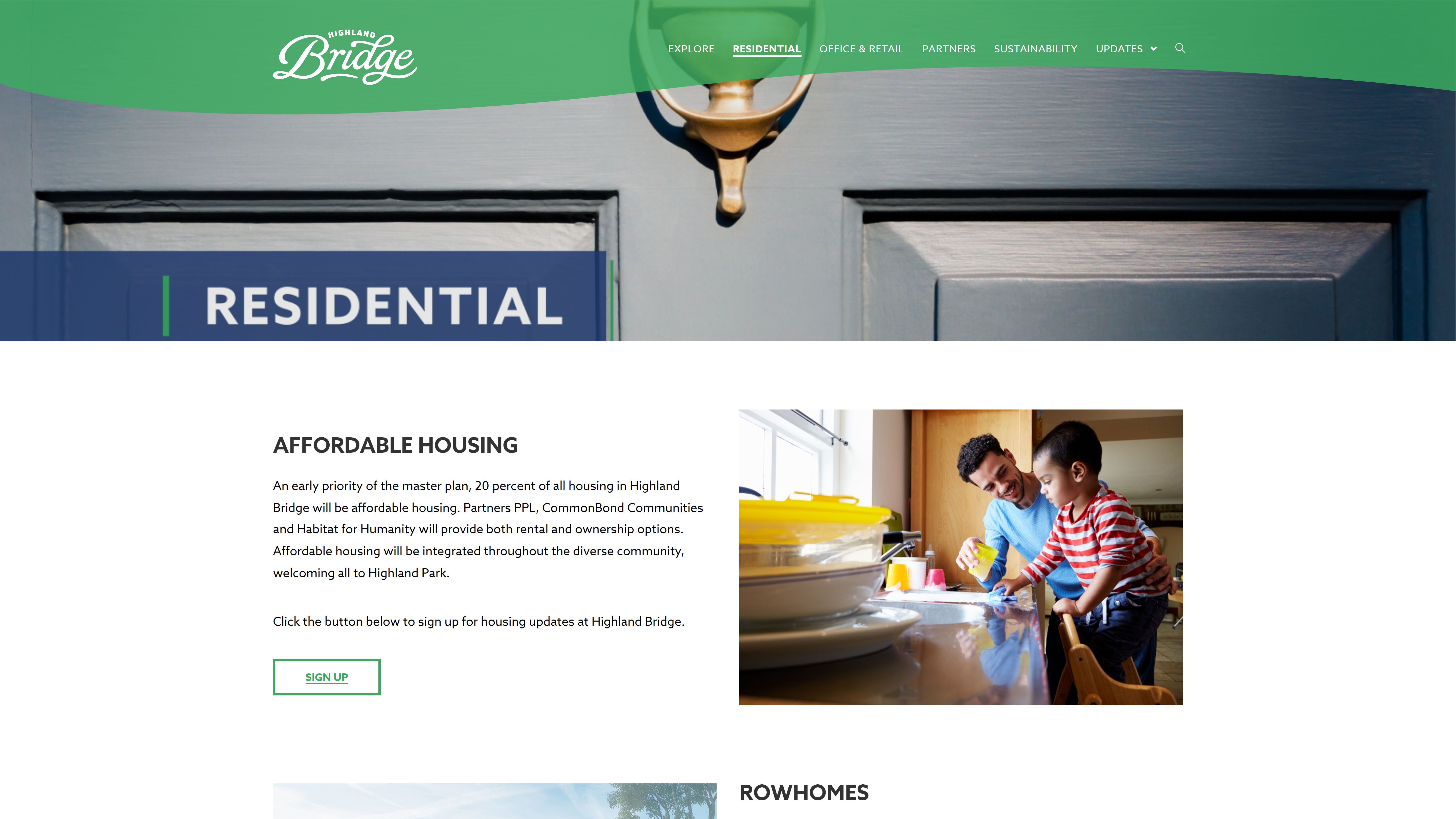Click the UPDATES dropdown chevron arrow
Image resolution: width=1456 pixels, height=819 pixels.
tap(1154, 48)
